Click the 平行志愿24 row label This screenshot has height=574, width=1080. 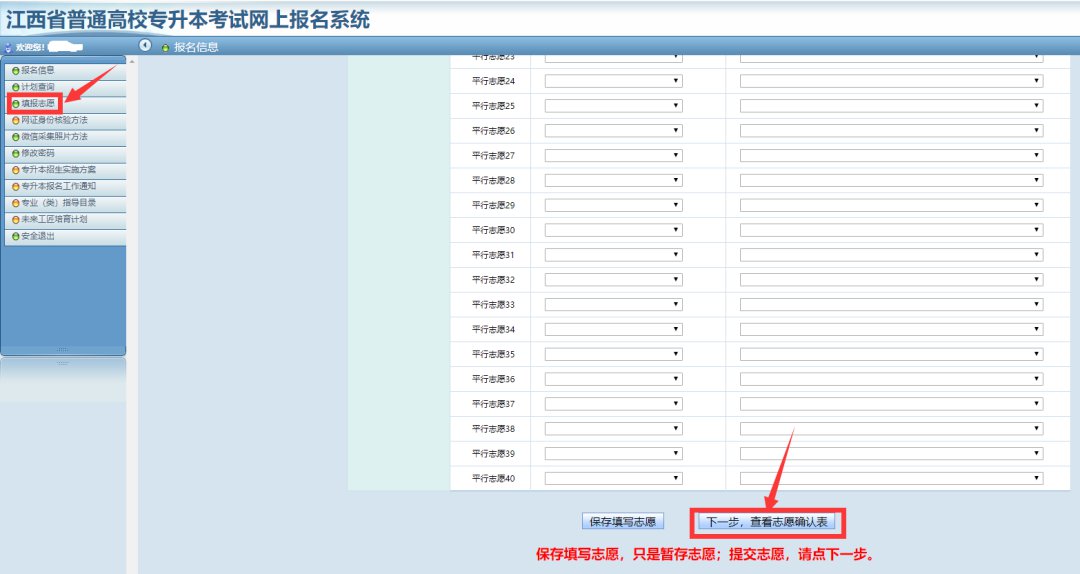[493, 81]
